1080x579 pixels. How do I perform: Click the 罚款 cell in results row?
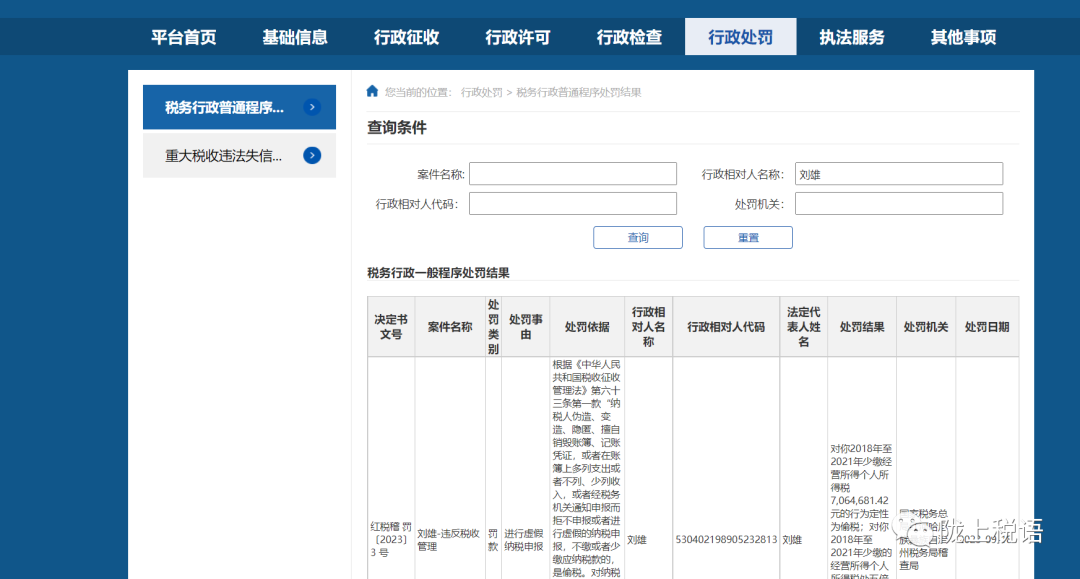click(493, 540)
